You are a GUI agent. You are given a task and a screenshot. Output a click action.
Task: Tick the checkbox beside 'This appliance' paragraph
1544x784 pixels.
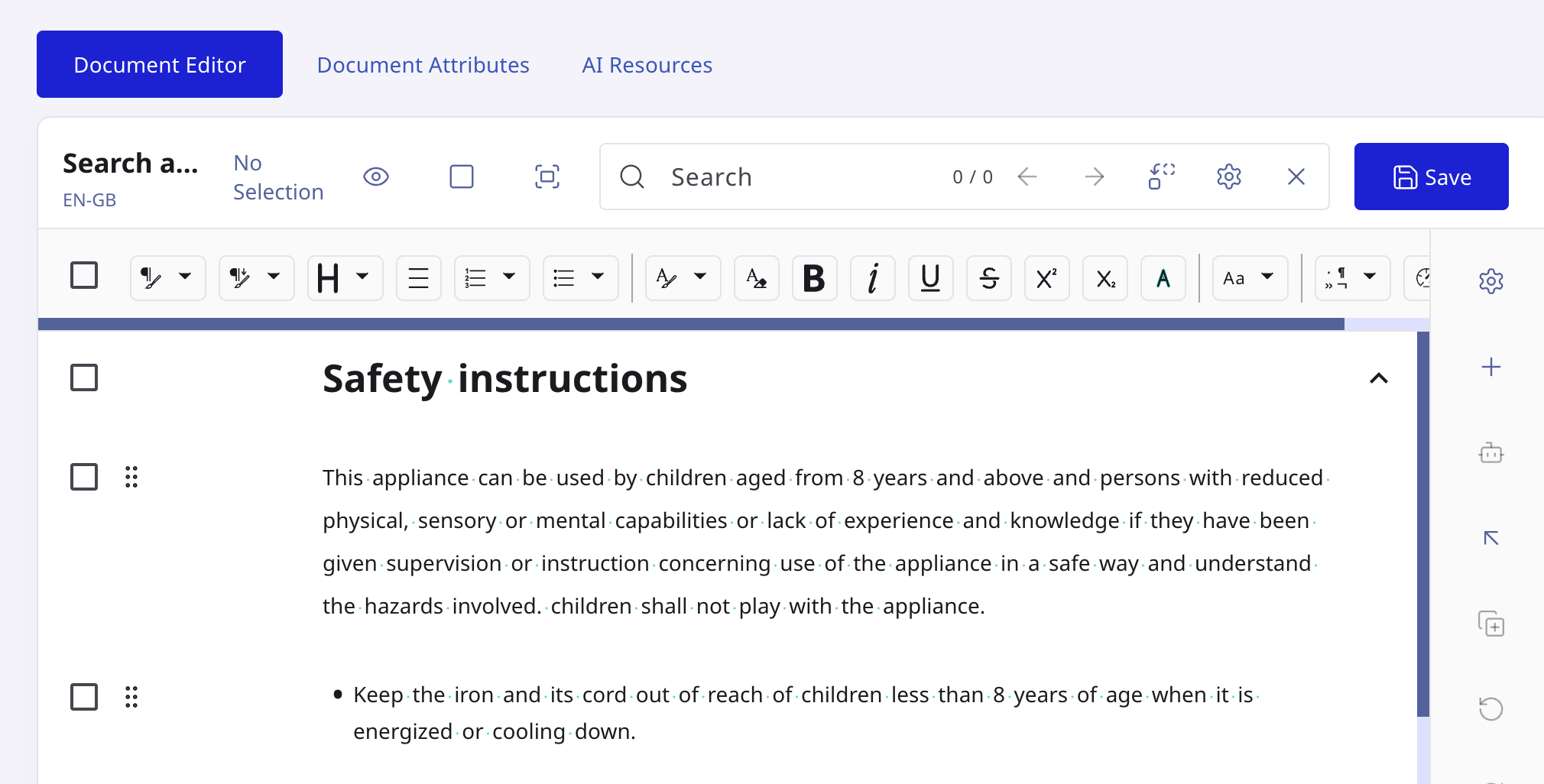point(84,477)
